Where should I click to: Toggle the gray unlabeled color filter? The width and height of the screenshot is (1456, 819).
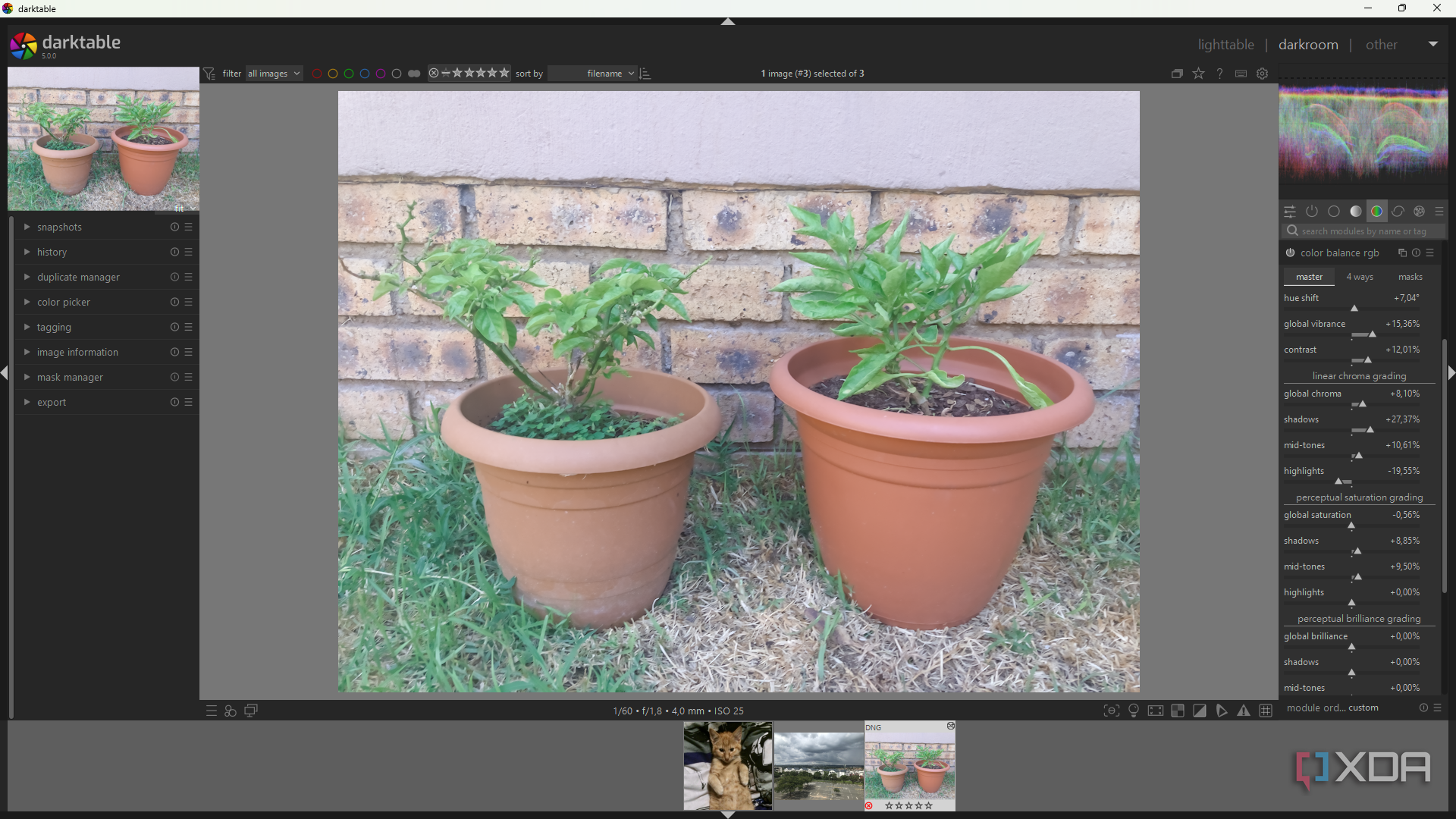(397, 74)
